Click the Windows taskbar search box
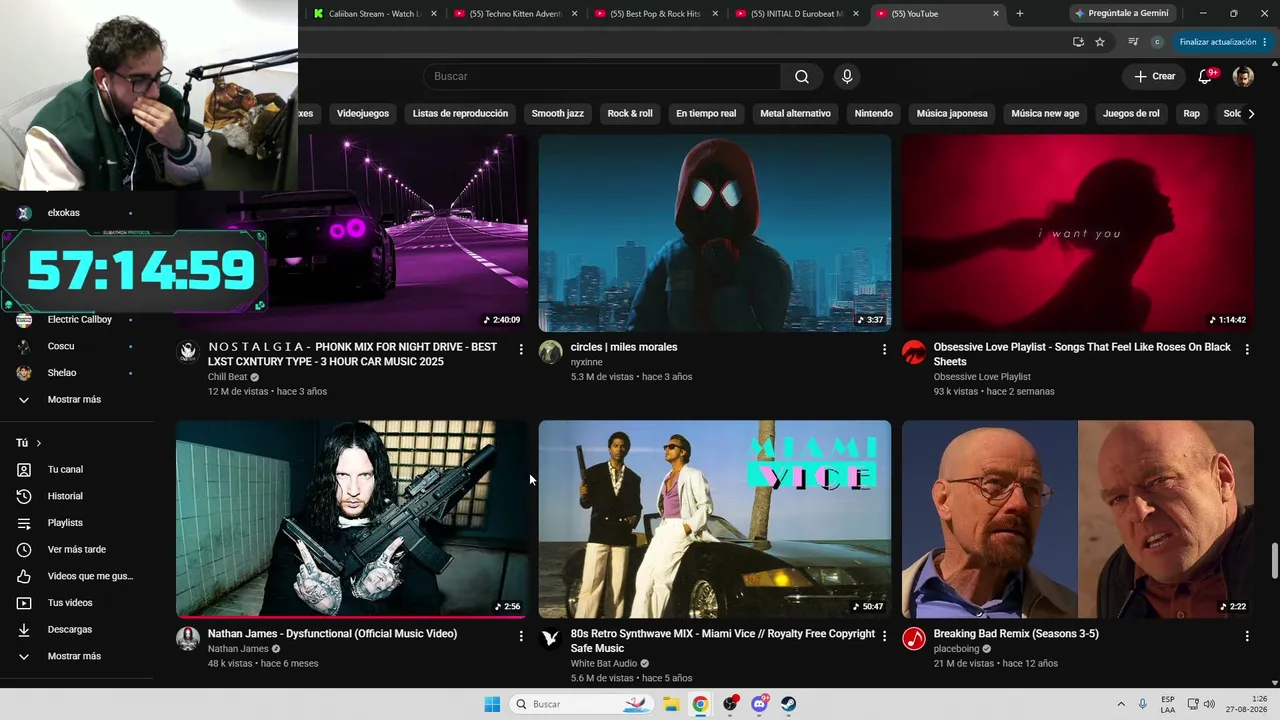This screenshot has width=1280, height=720. pyautogui.click(x=582, y=704)
